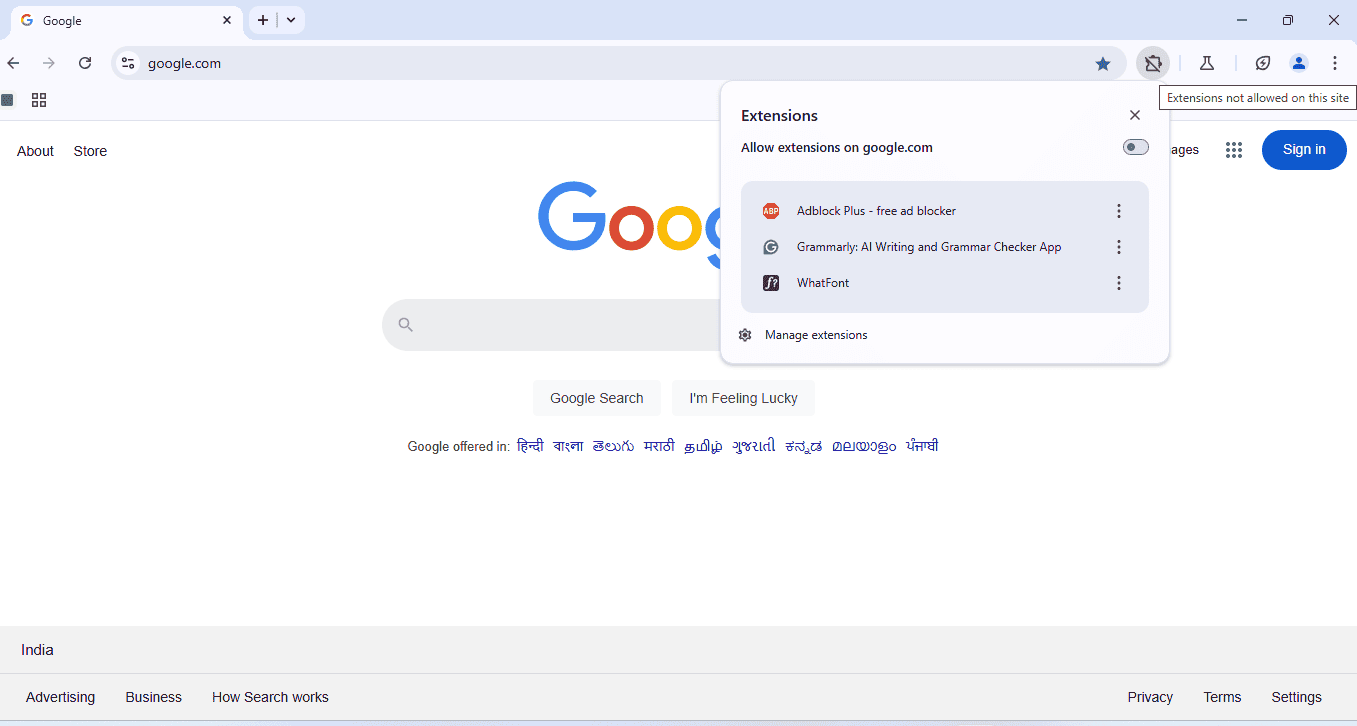This screenshot has height=726, width=1357.
Task: Open the apps grid shortcut in bookmarks bar
Action: pyautogui.click(x=39, y=100)
